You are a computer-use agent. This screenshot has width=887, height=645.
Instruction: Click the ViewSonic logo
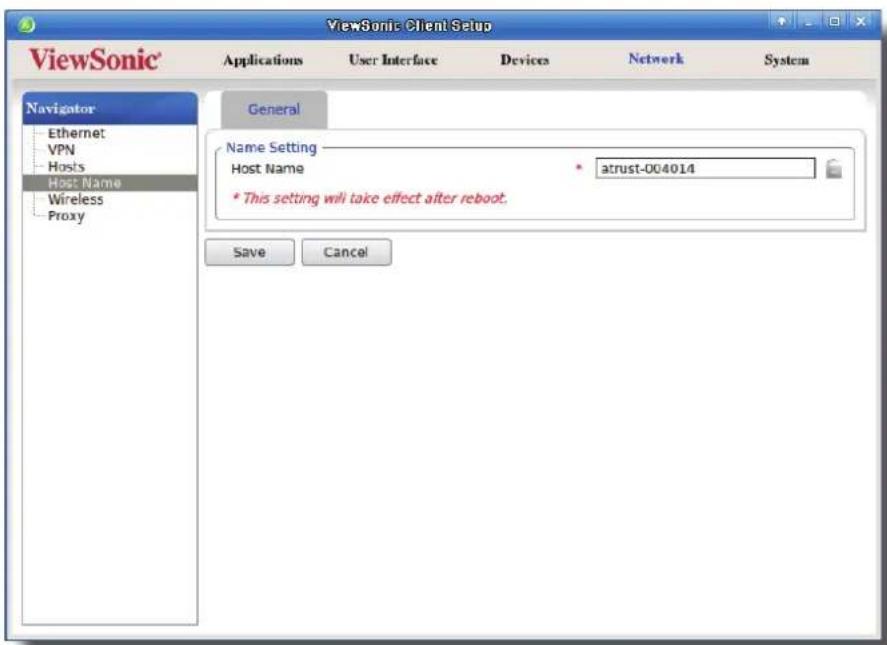coord(95,59)
